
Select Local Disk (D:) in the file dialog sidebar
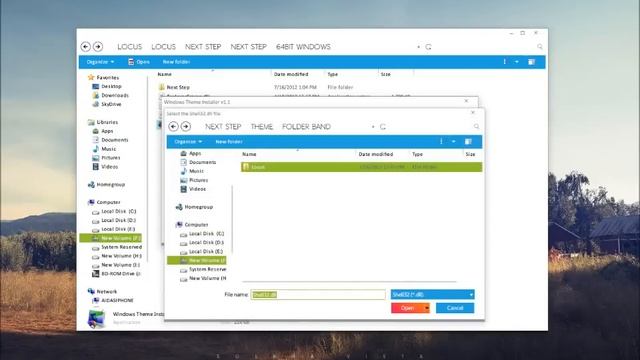(202, 242)
